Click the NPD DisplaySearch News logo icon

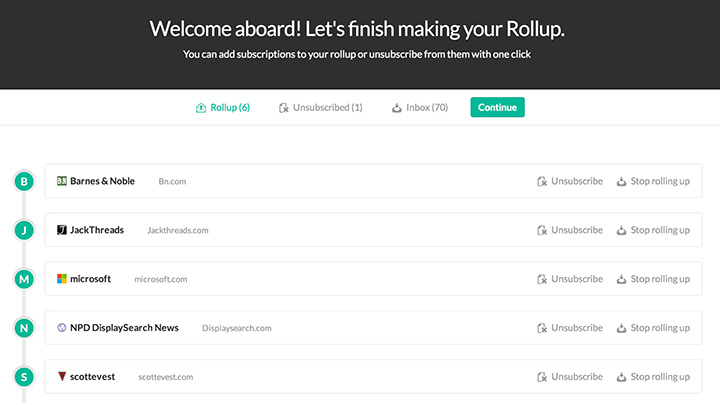[61, 328]
